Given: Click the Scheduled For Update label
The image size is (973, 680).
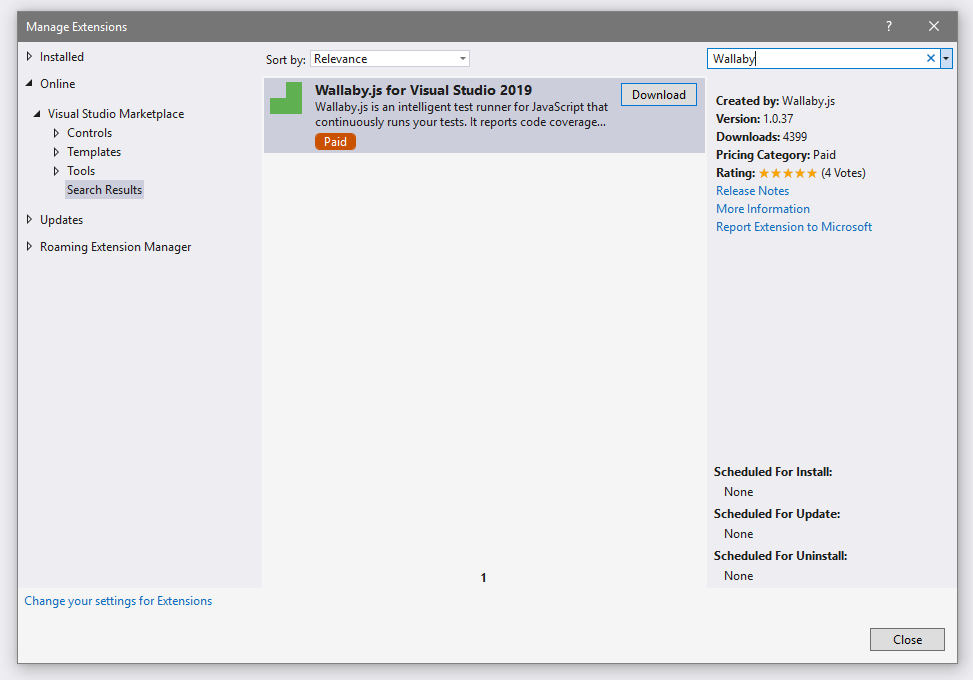Looking at the screenshot, I should point(777,514).
